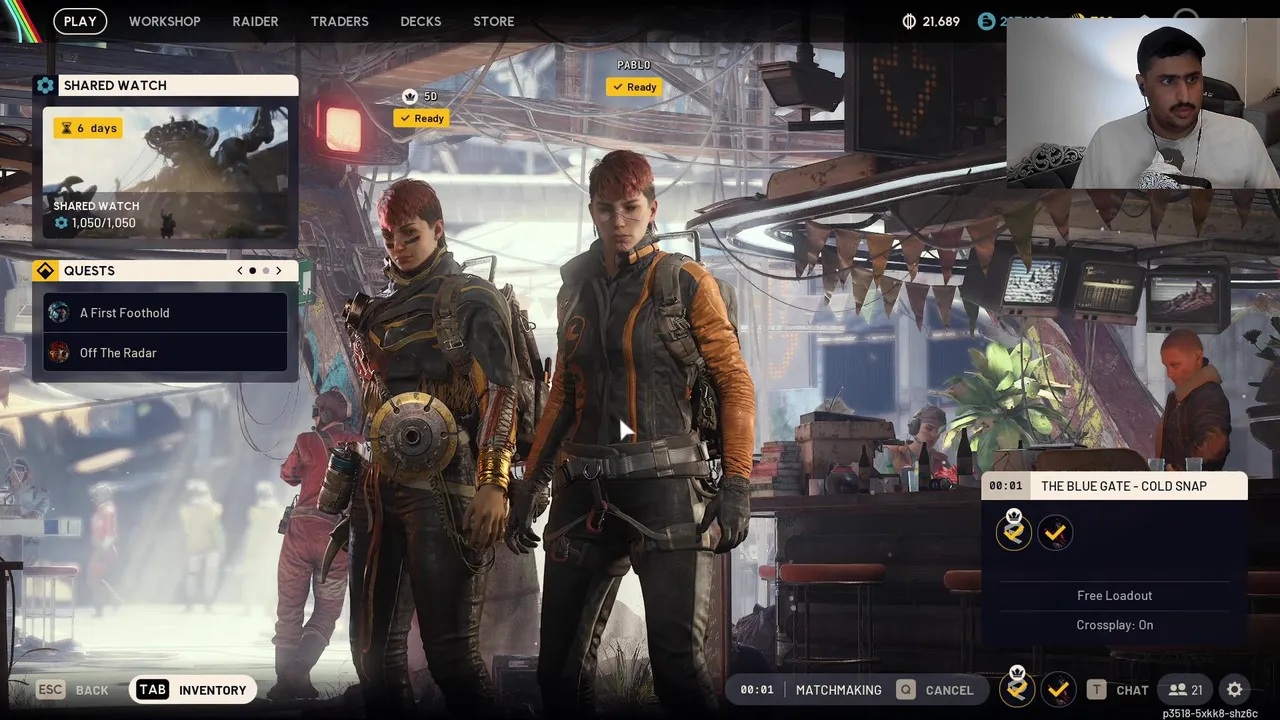Click the Shared Watch 1,050/1,050 progress

pyautogui.click(x=95, y=223)
